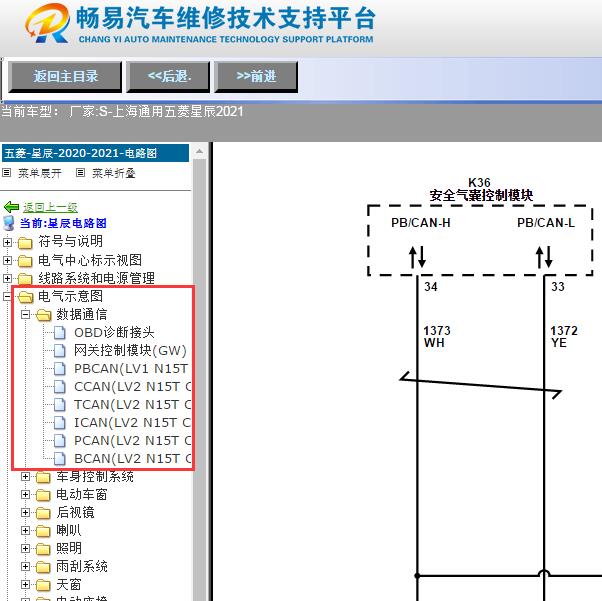Expand the 线路系统和电源管理 folder node
The width and height of the screenshot is (602, 601).
[x=7, y=278]
